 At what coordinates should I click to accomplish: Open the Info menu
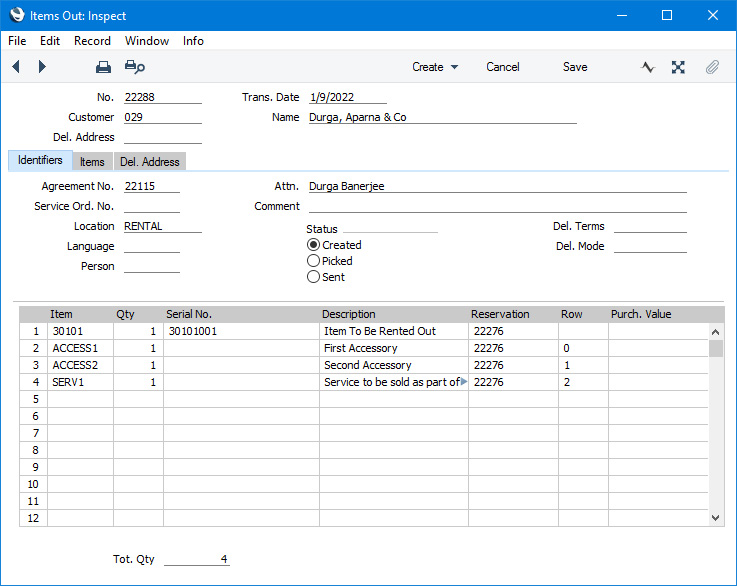point(193,41)
